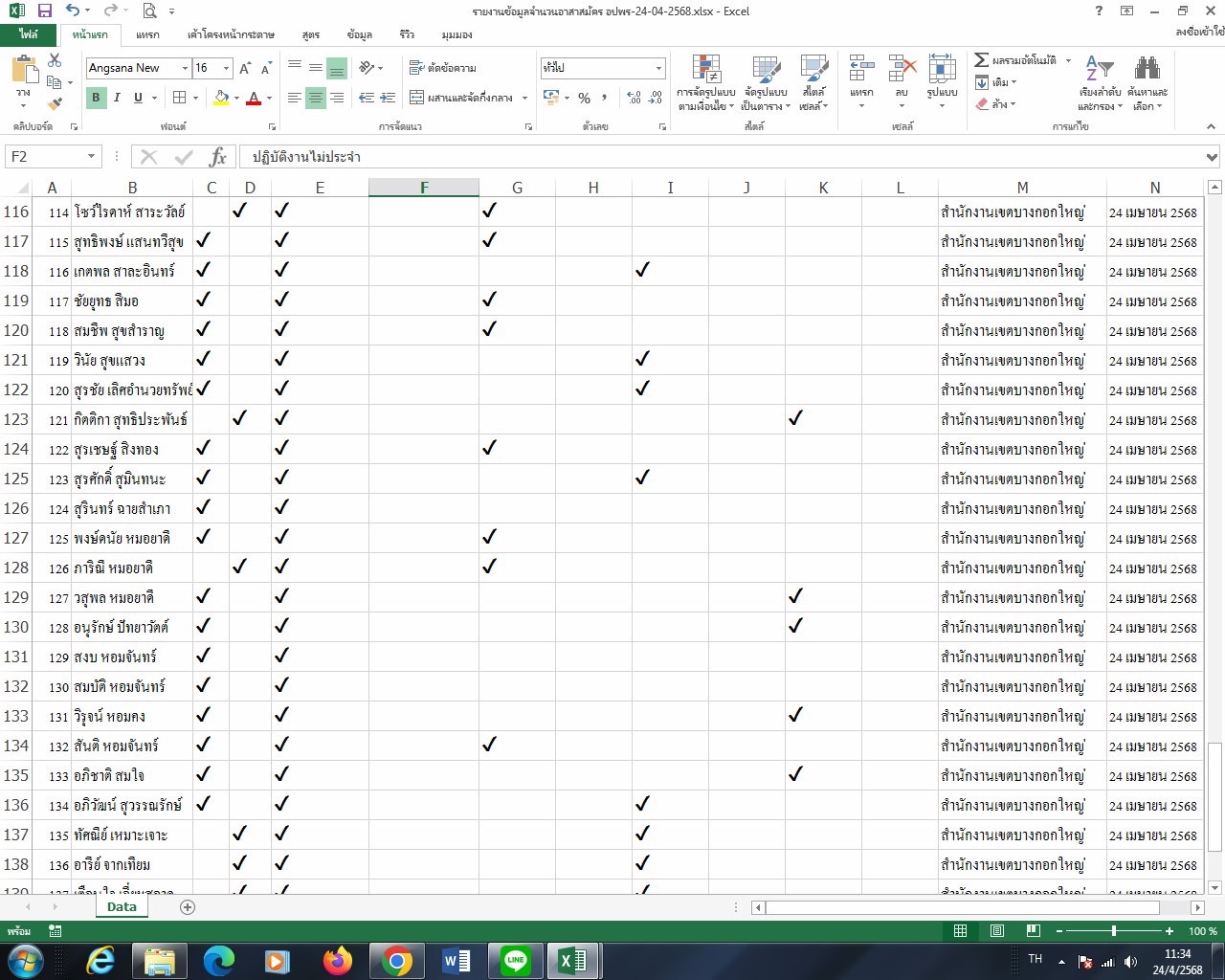Screen dimensions: 1225x980
Task: Expand the formula bar chevron
Action: [1212, 157]
